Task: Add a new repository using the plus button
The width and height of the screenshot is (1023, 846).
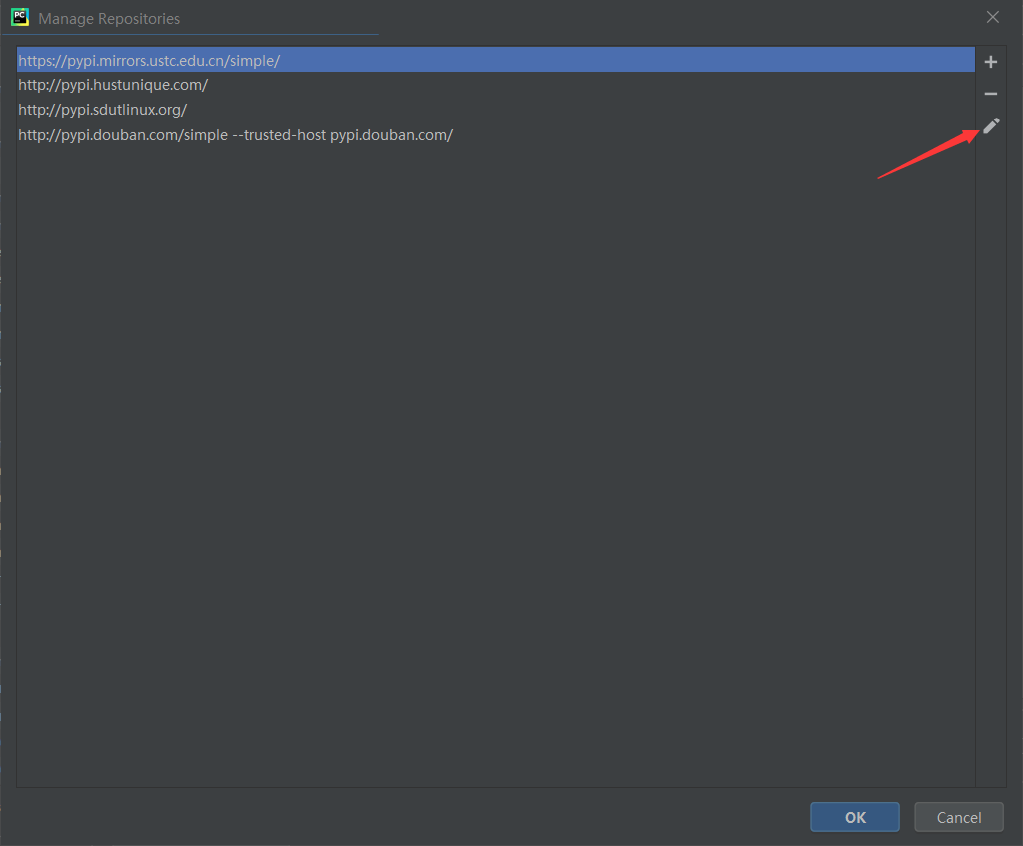Action: click(x=990, y=61)
